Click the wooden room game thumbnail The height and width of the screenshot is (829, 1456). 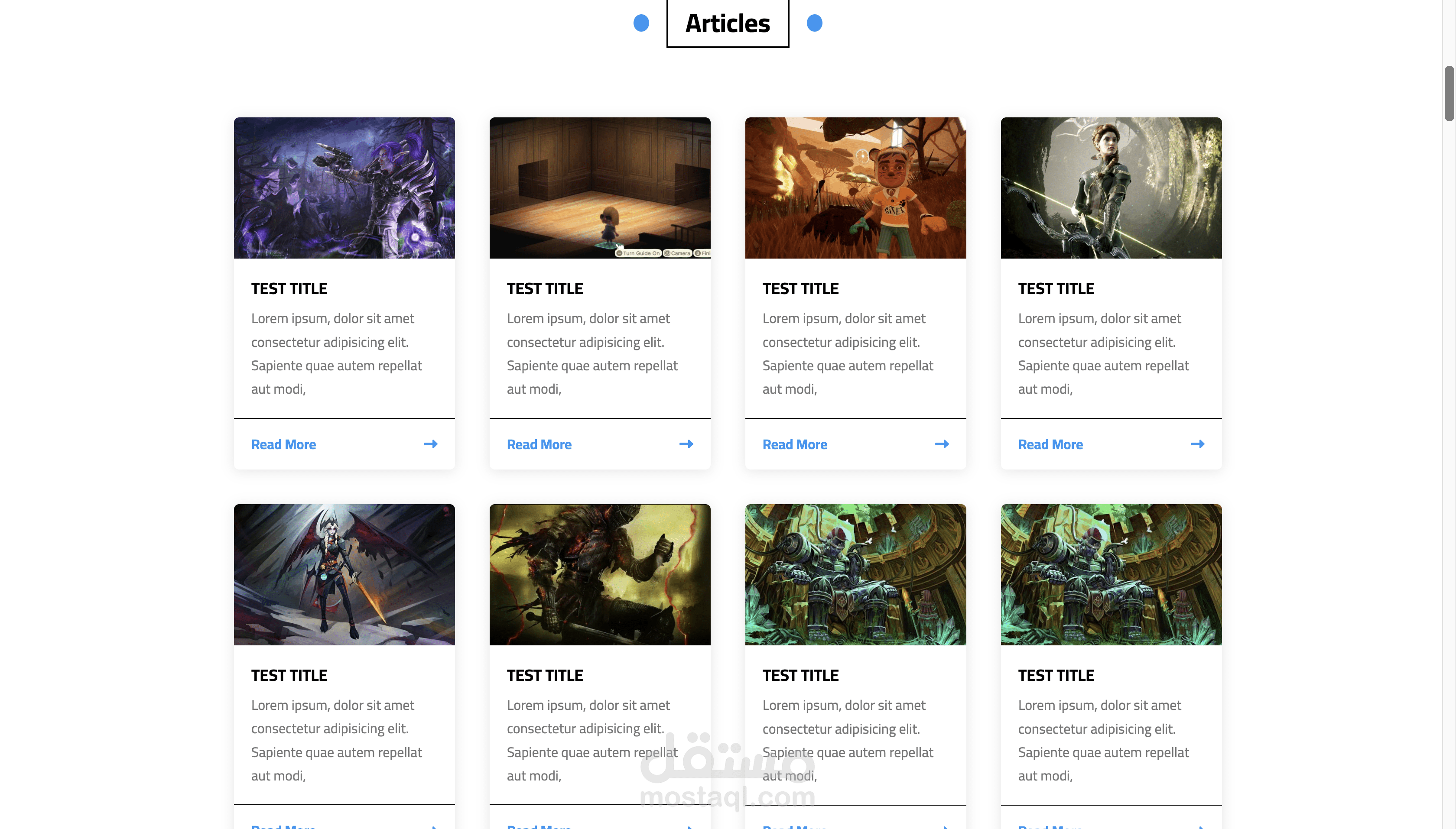tap(600, 188)
